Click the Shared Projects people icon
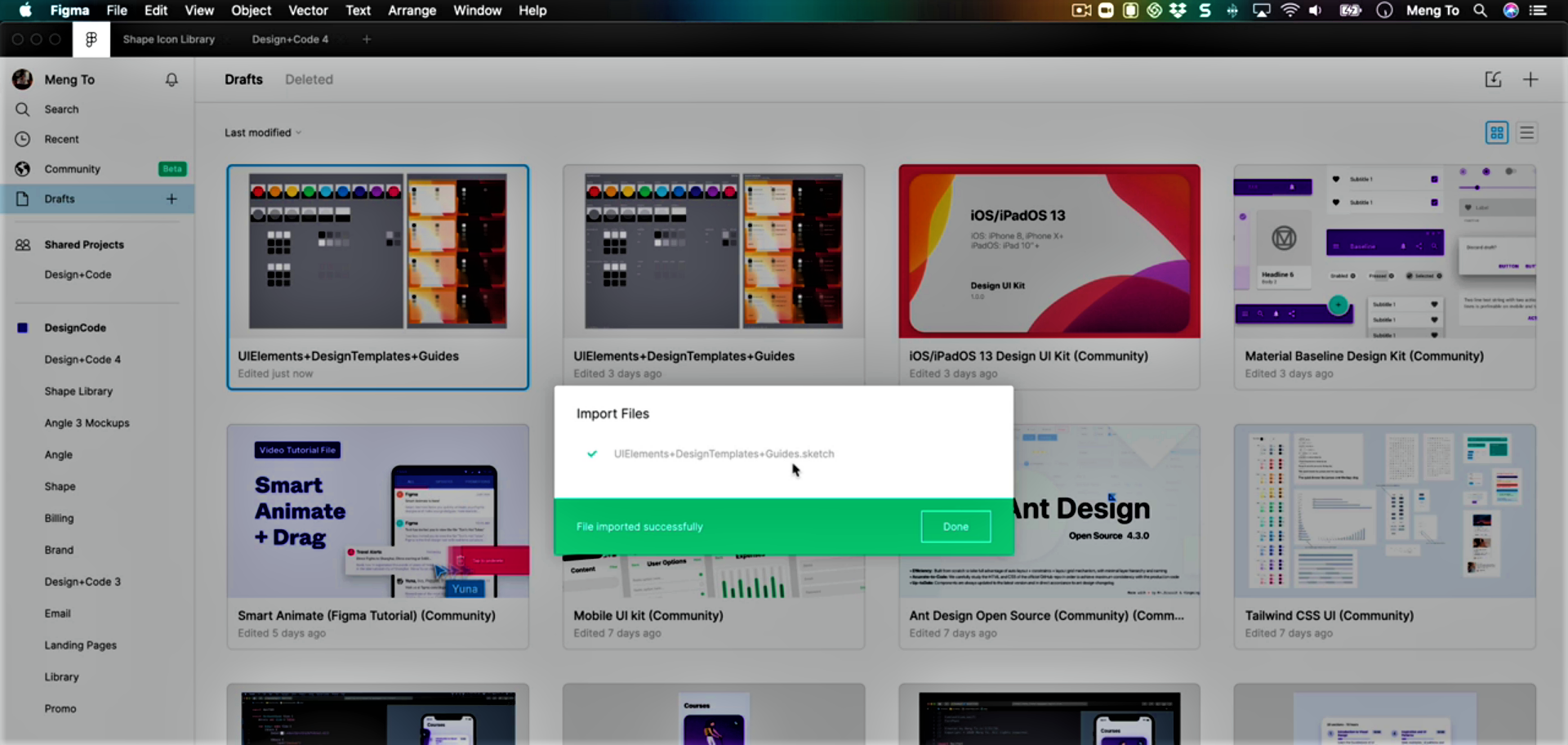Viewport: 1568px width, 745px height. (23, 245)
